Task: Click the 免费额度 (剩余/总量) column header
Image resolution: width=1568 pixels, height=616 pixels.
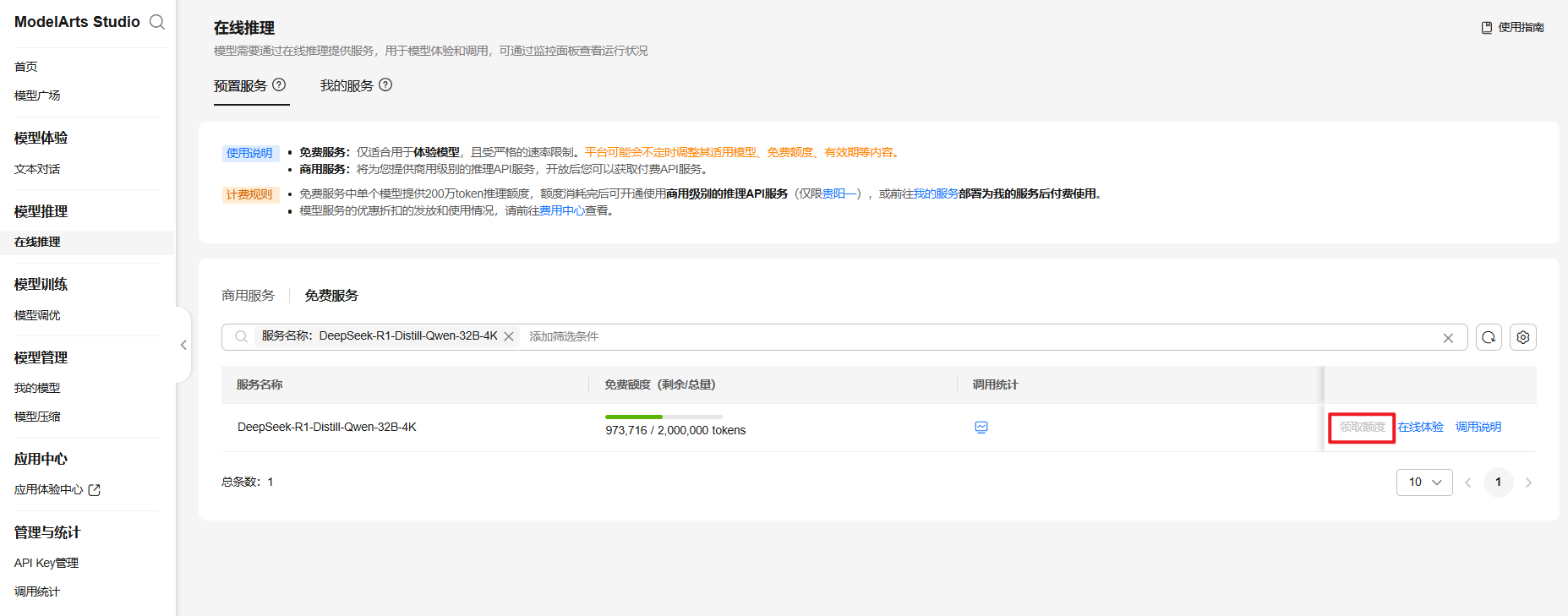Action: [660, 384]
